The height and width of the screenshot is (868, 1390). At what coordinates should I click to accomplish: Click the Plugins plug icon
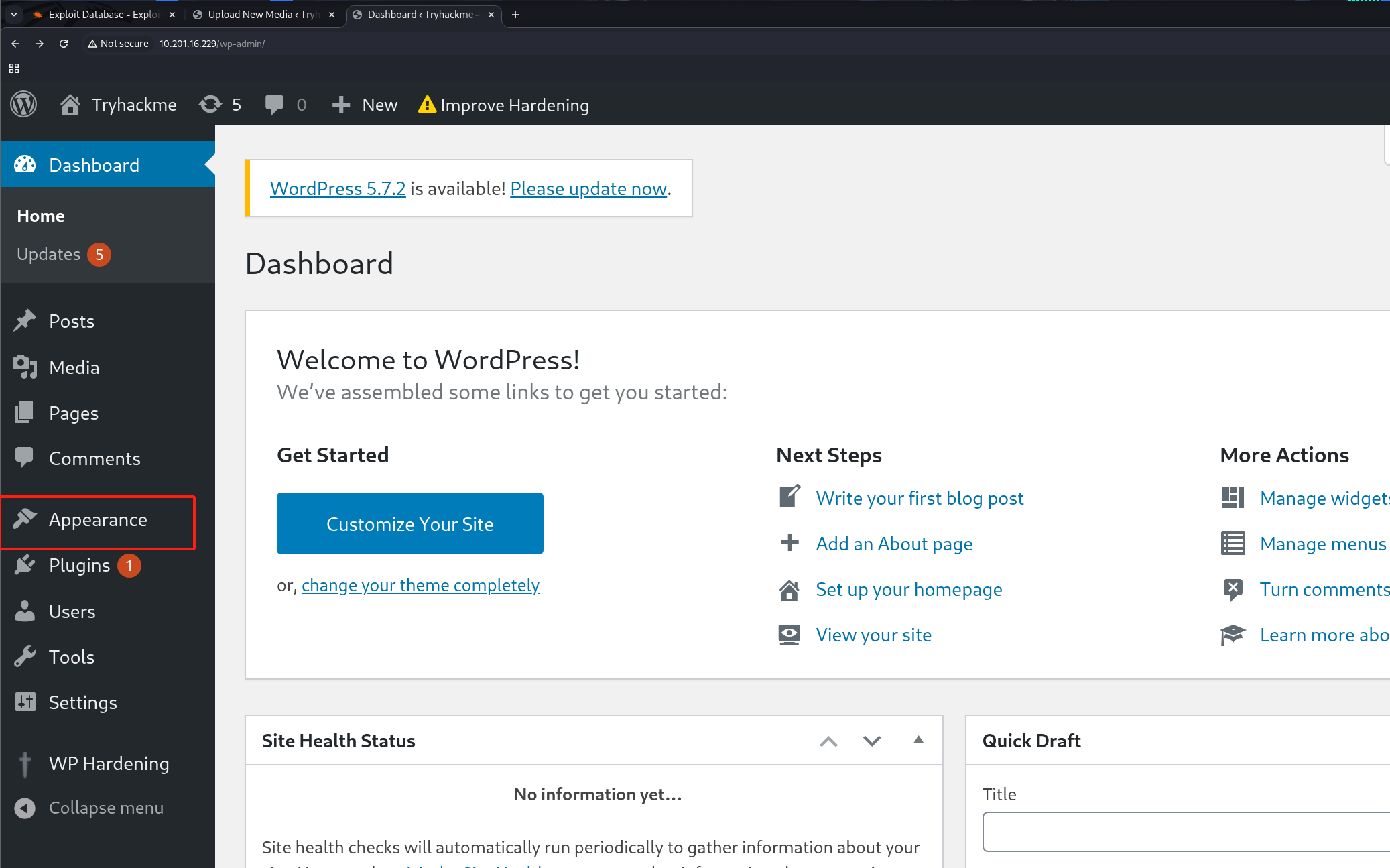tap(25, 565)
